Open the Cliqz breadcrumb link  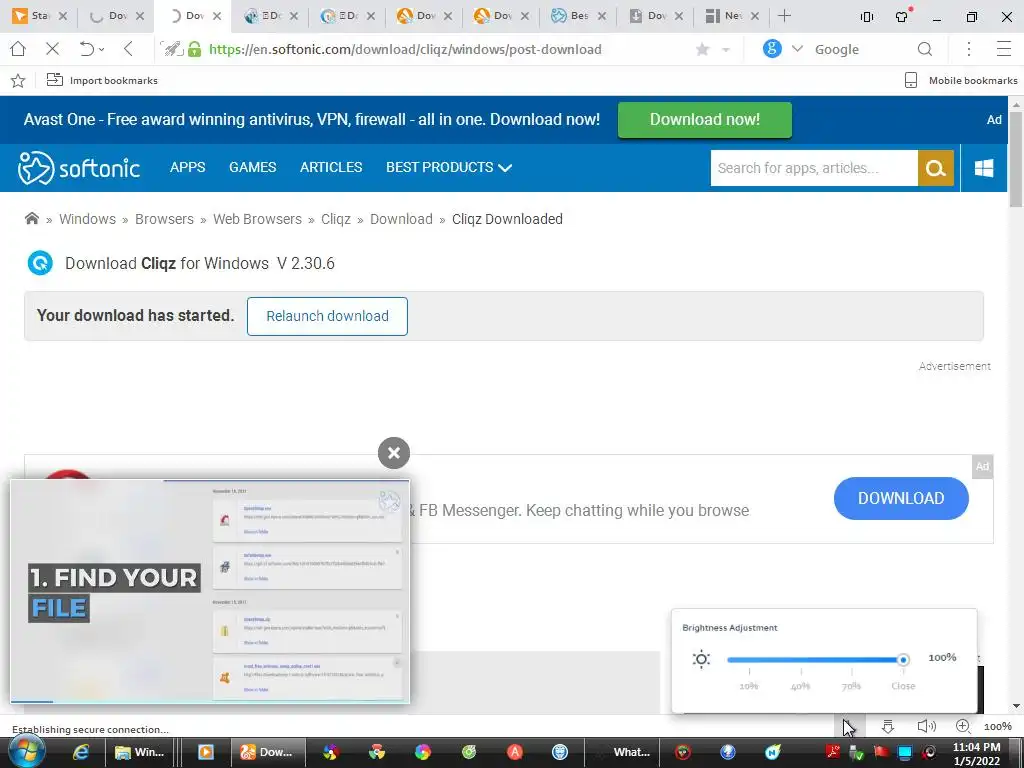point(336,219)
